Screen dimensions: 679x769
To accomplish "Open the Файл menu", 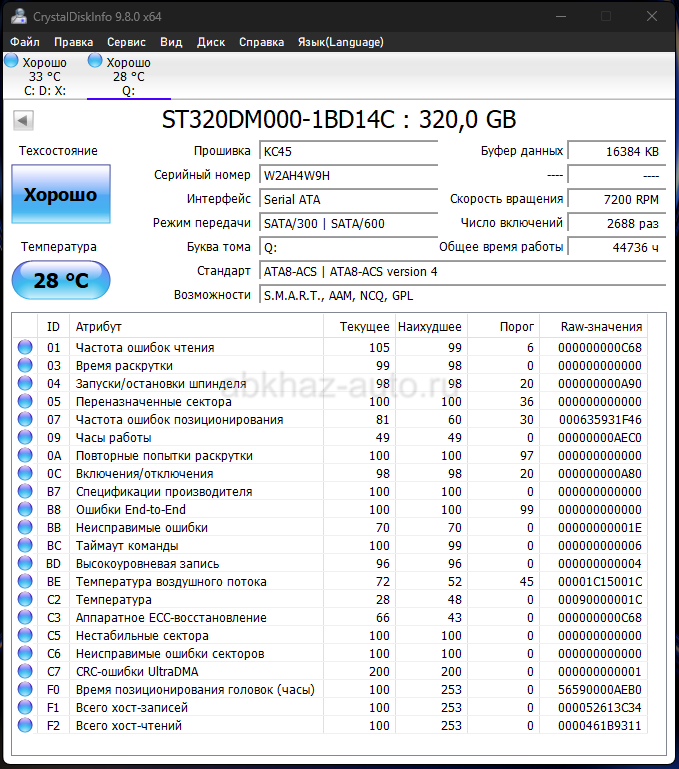I will click(x=25, y=42).
